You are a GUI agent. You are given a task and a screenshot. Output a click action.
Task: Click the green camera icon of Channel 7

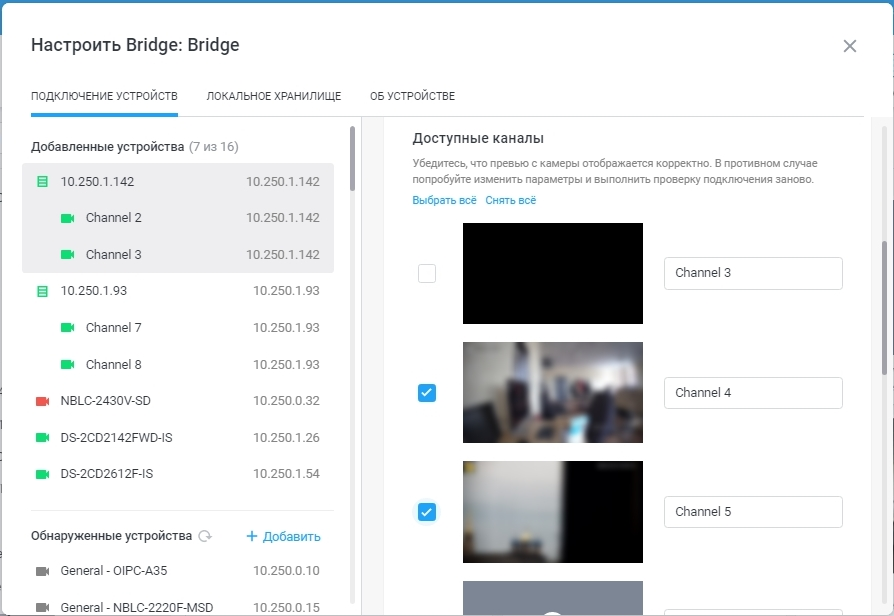pos(67,328)
